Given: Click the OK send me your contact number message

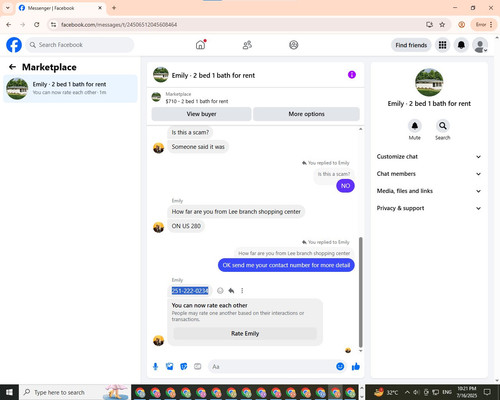Looking at the screenshot, I should (286, 265).
